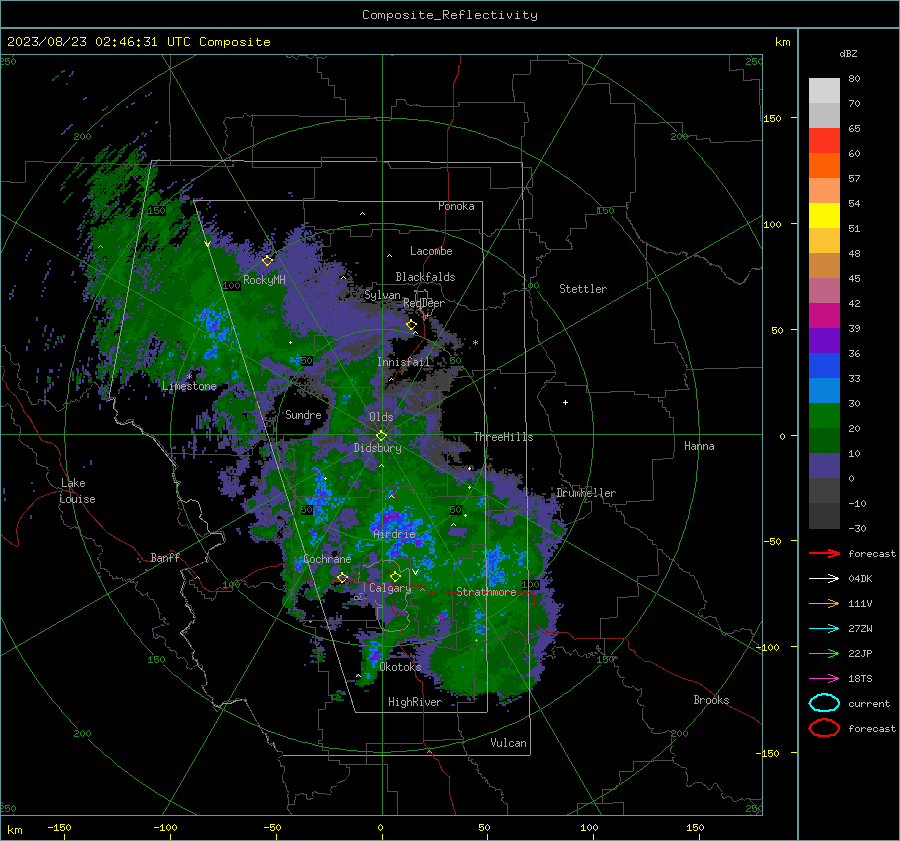Click the 04DK legend text
Screen dimensions: 900x841
(x=860, y=579)
